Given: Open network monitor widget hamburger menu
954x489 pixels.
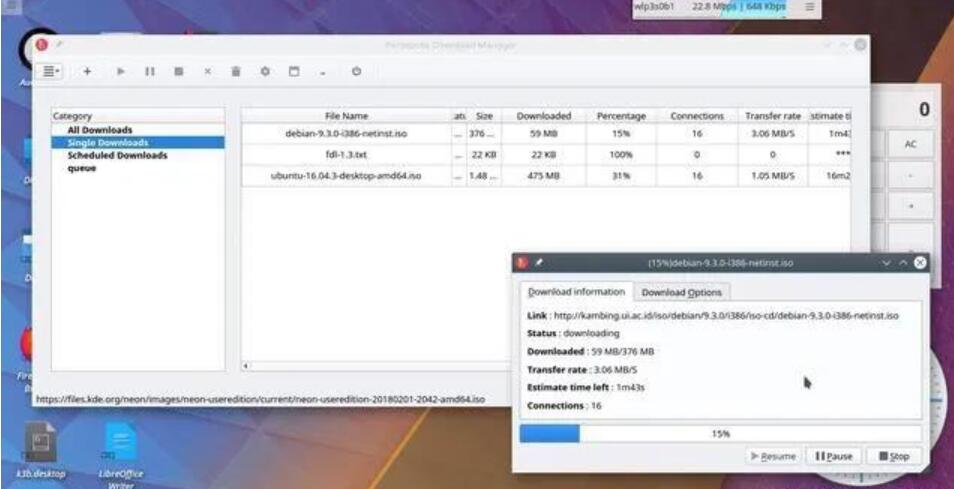Looking at the screenshot, I should coord(810,7).
